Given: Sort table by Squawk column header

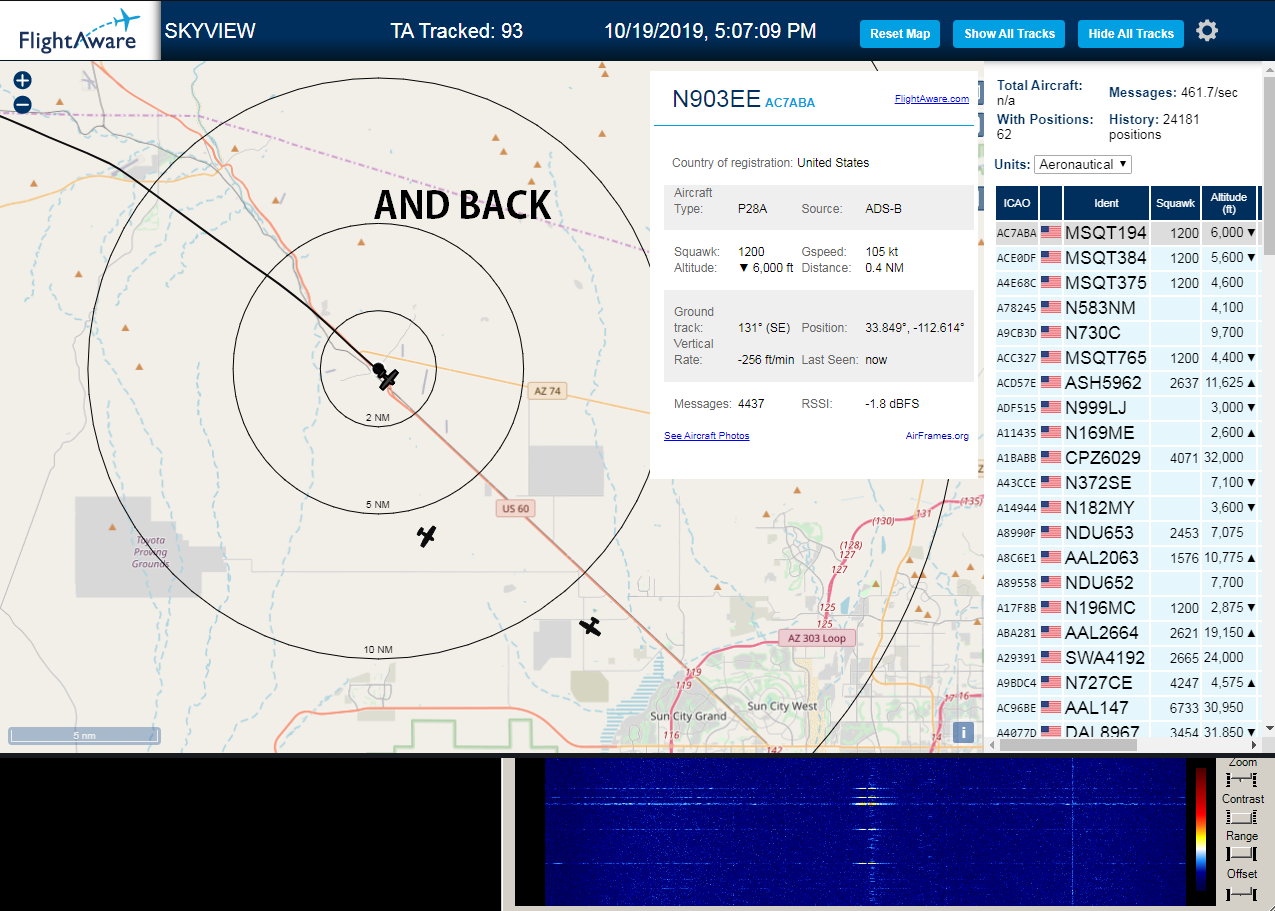Looking at the screenshot, I should [1175, 203].
